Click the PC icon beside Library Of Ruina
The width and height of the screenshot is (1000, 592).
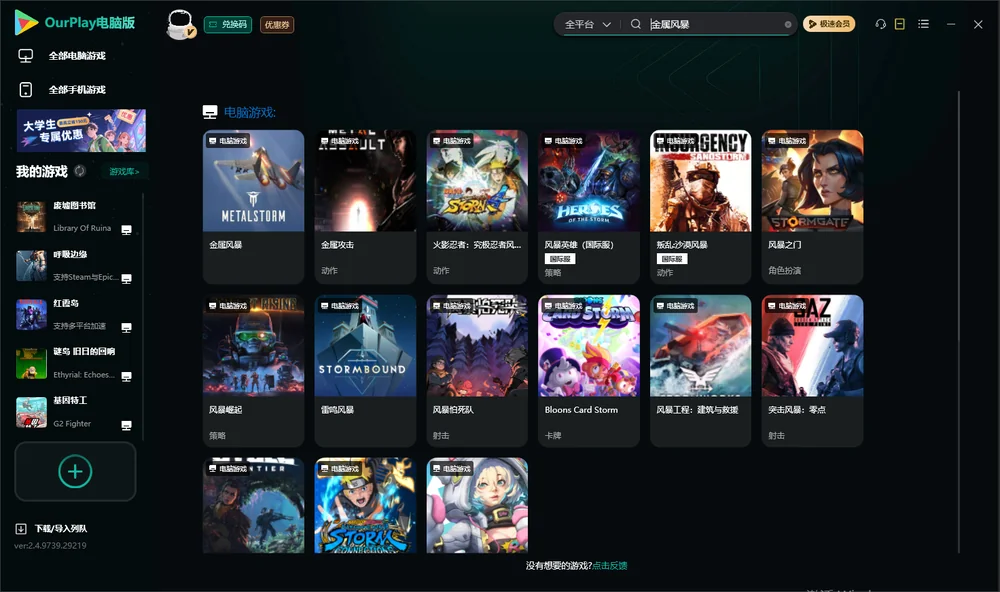(126, 230)
